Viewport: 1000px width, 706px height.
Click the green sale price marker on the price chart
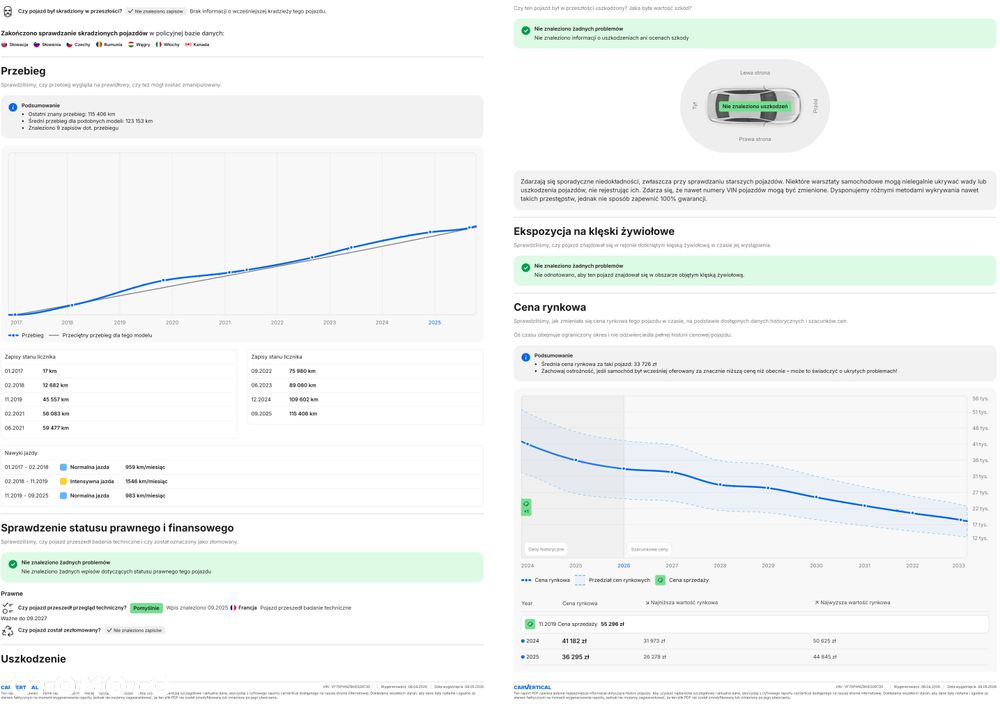(526, 507)
